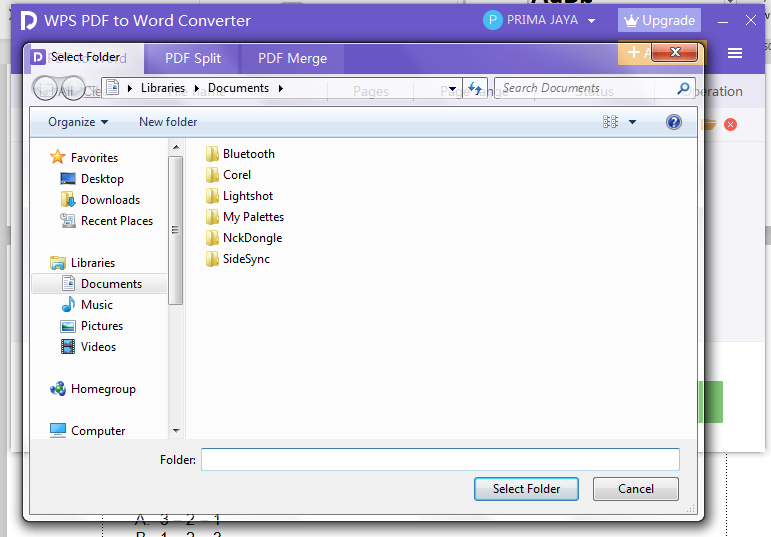Select Computer in the navigation pane
The width and height of the screenshot is (771, 537).
coord(88,431)
